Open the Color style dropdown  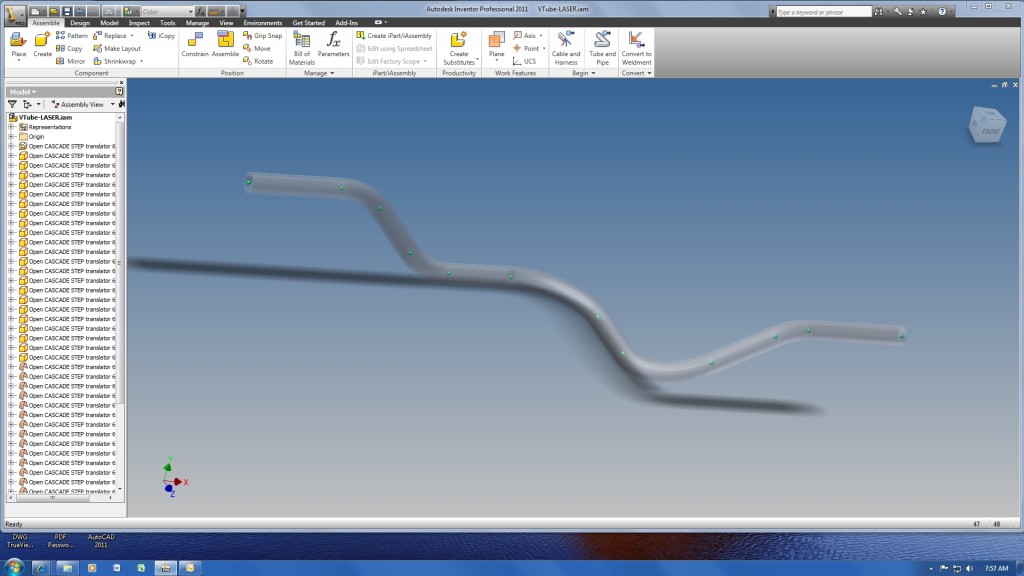tap(166, 11)
